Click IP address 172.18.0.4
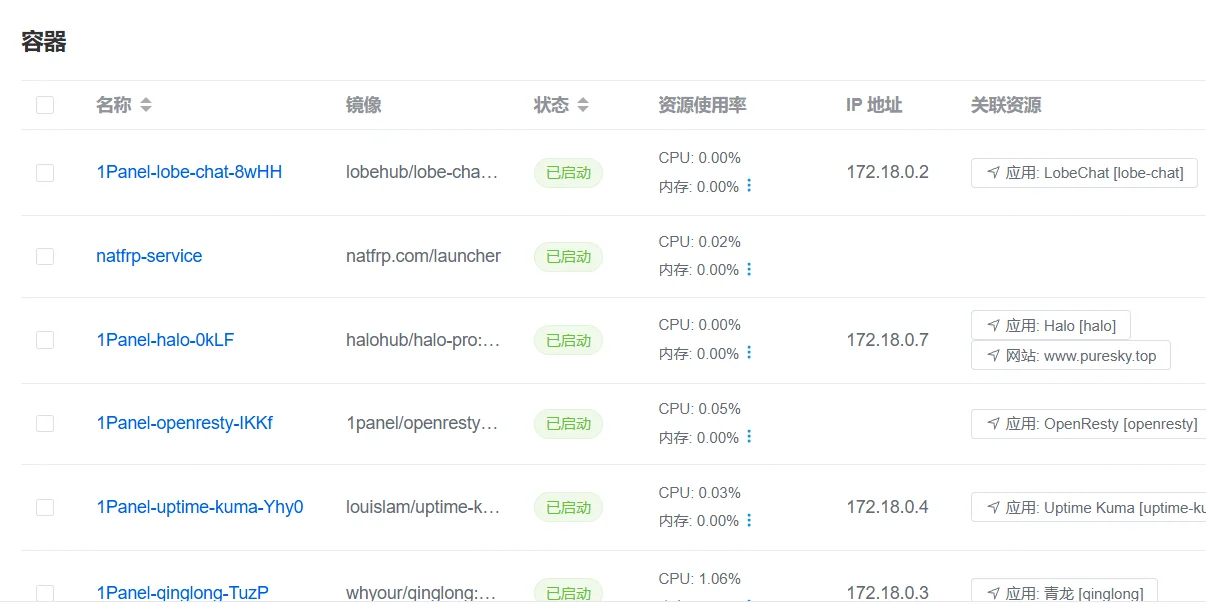The width and height of the screenshot is (1206, 604). (x=888, y=507)
